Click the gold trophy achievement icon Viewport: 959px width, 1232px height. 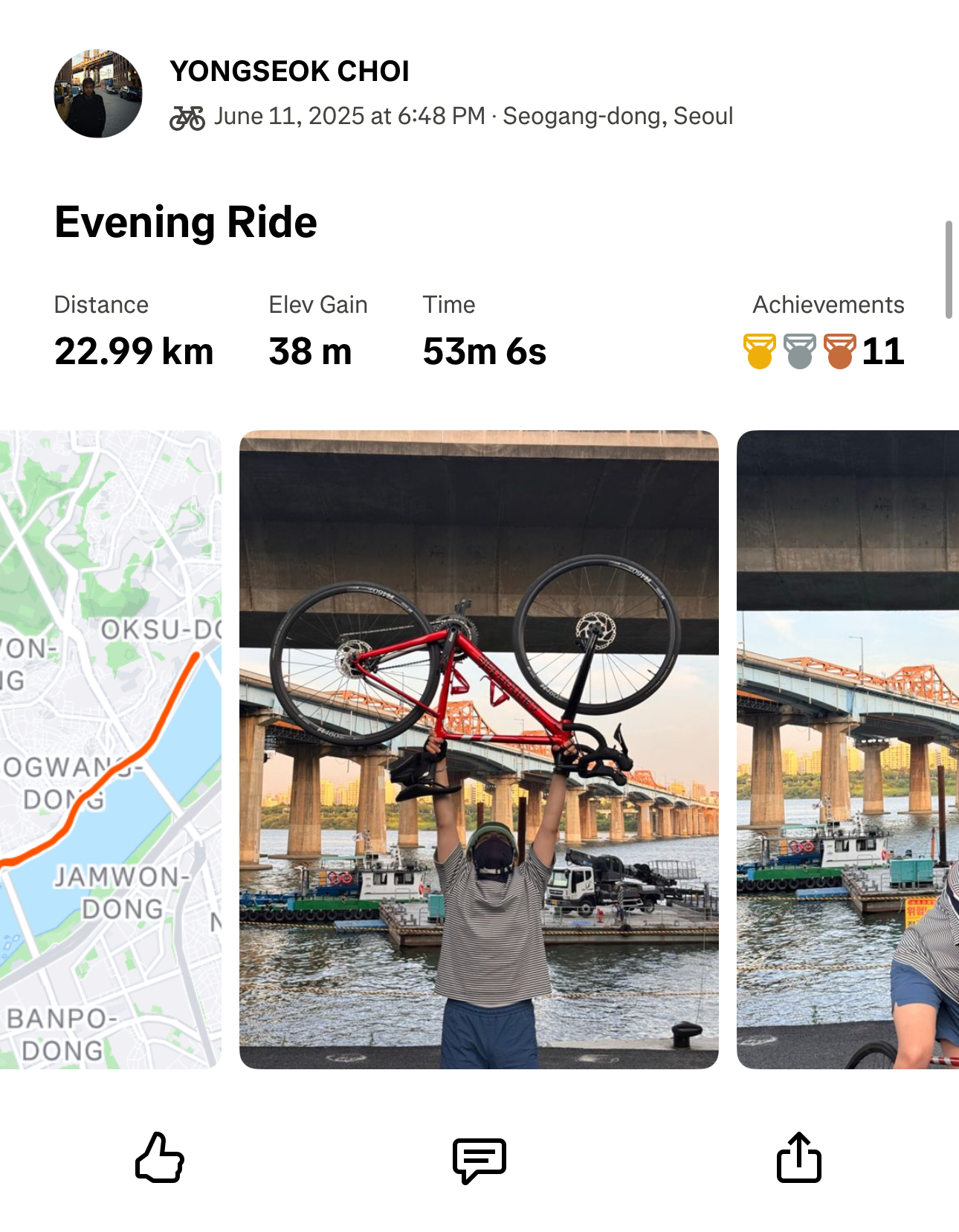(759, 351)
